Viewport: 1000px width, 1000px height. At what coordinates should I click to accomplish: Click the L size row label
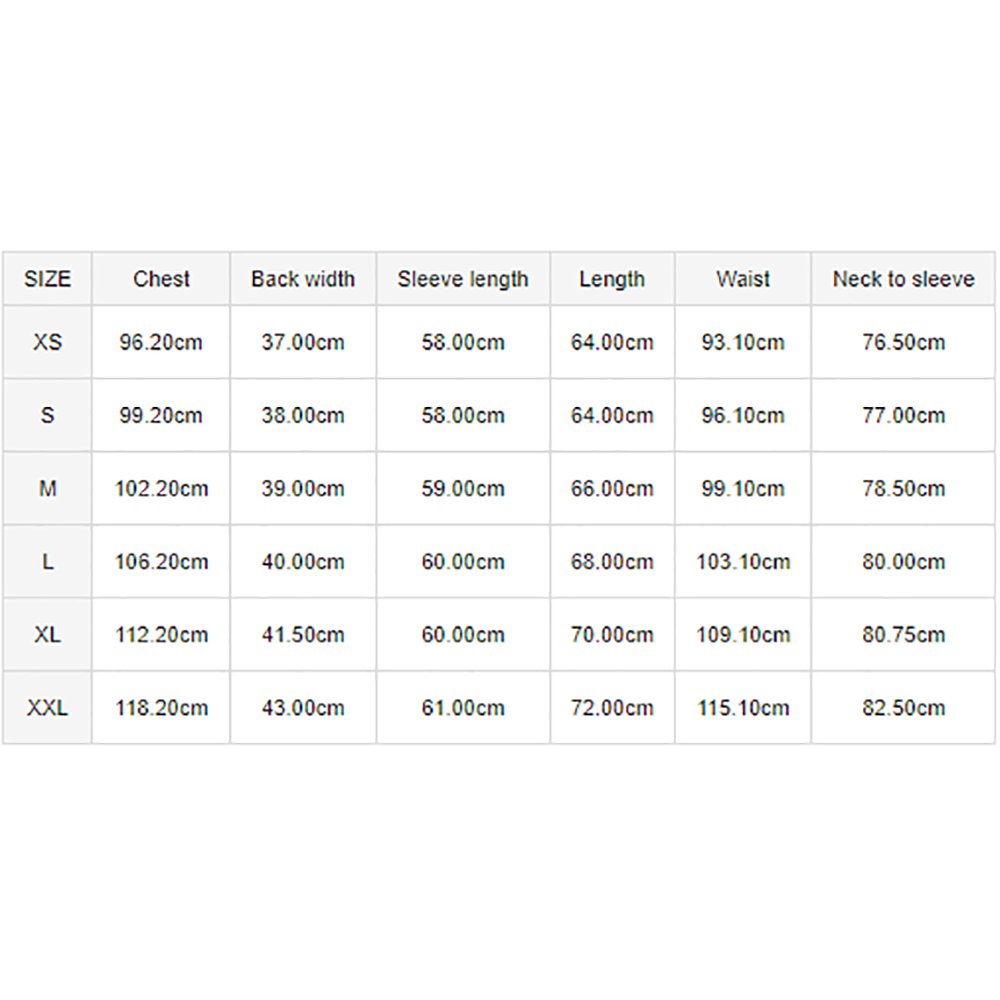click(x=47, y=561)
